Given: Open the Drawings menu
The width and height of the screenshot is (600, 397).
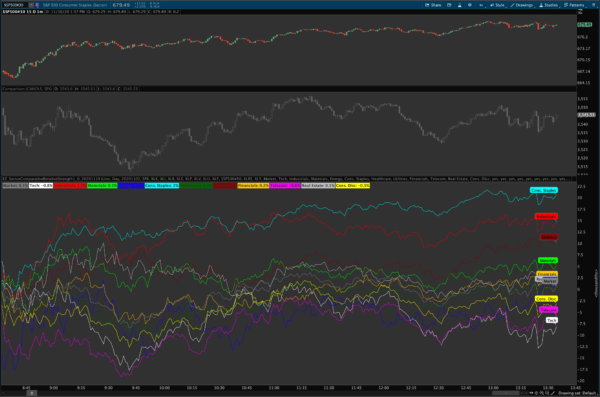Looking at the screenshot, I should pyautogui.click(x=522, y=5).
